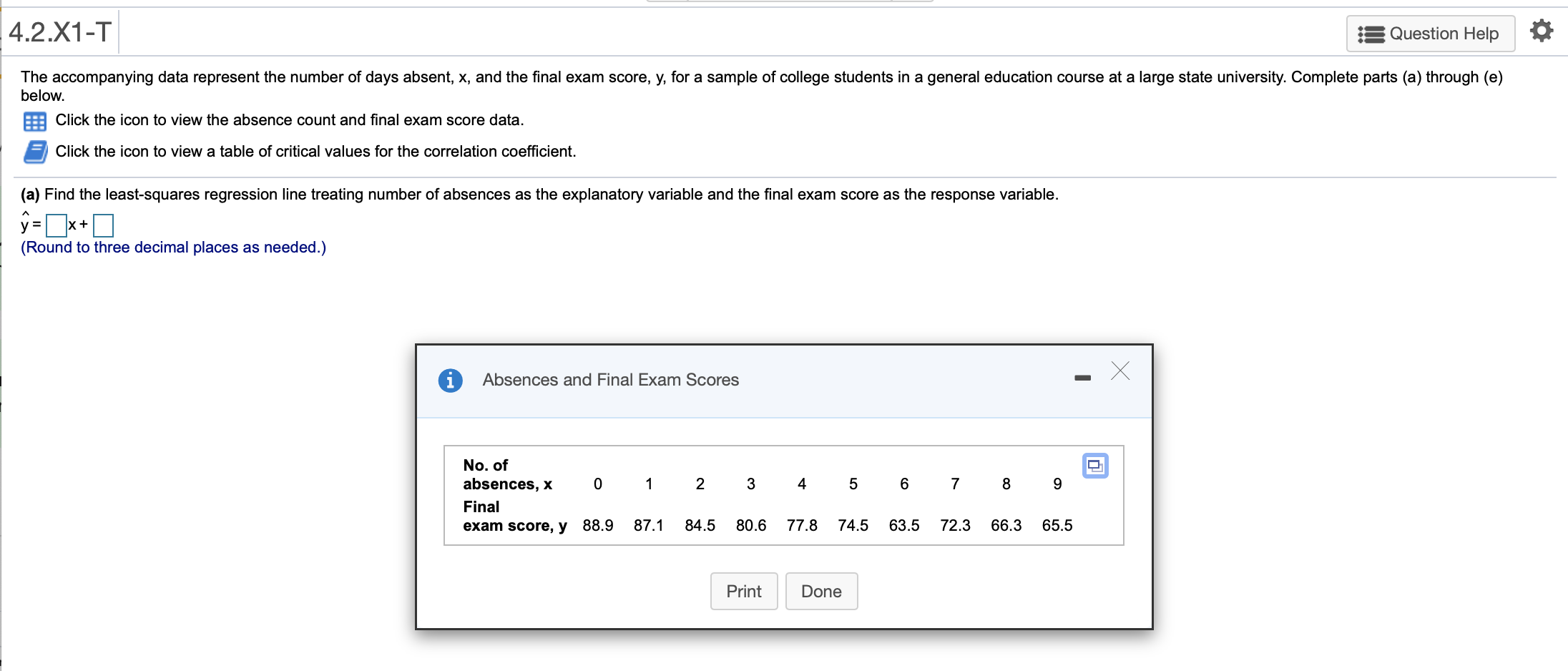Image resolution: width=1568 pixels, height=671 pixels.
Task: Click the absence count data link text
Action: point(289,120)
